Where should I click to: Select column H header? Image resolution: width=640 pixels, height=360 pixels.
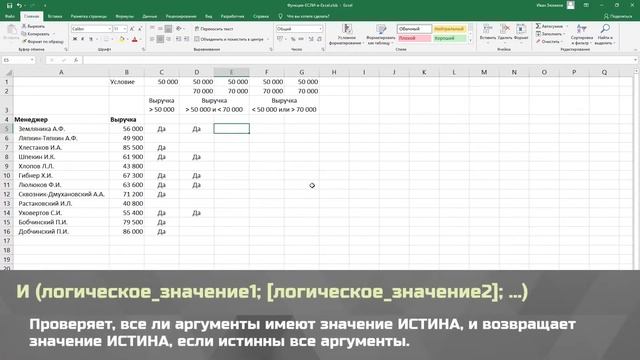(x=334, y=72)
